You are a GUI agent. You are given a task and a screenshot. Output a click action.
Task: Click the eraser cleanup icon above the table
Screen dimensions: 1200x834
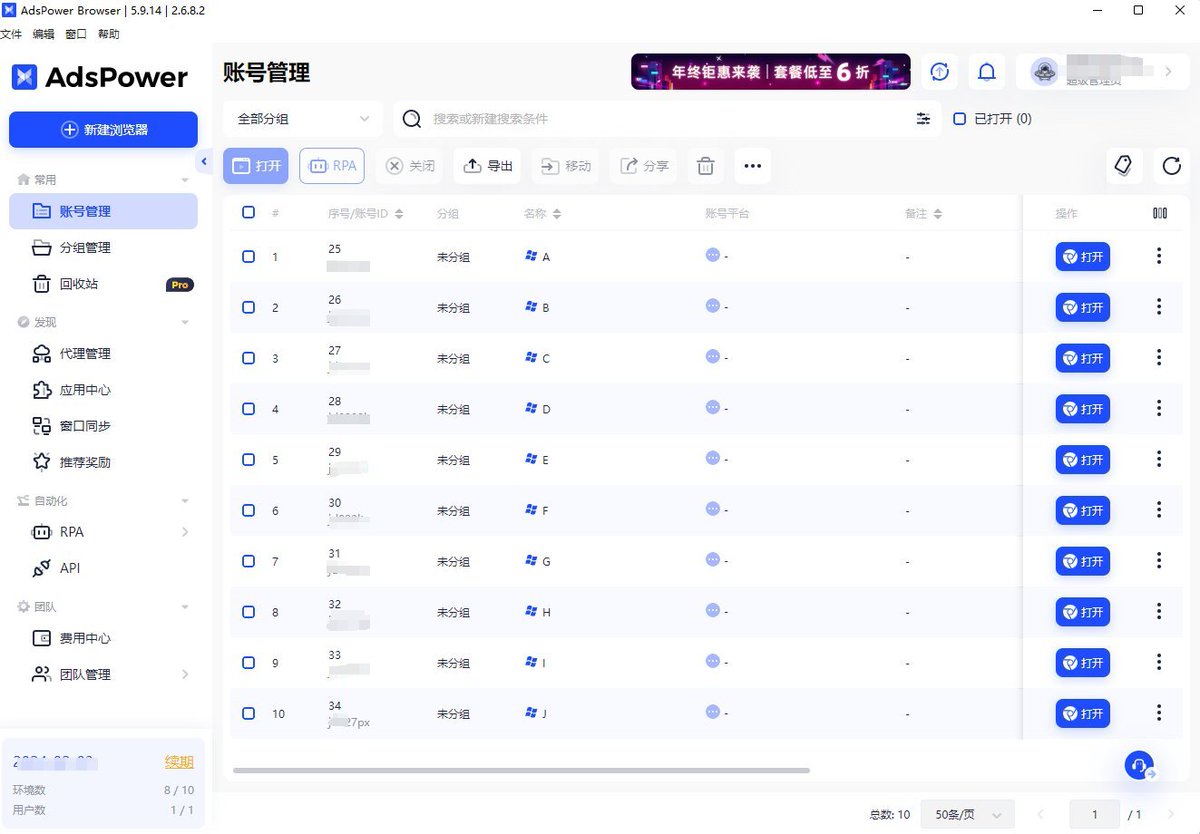[x=1124, y=165]
